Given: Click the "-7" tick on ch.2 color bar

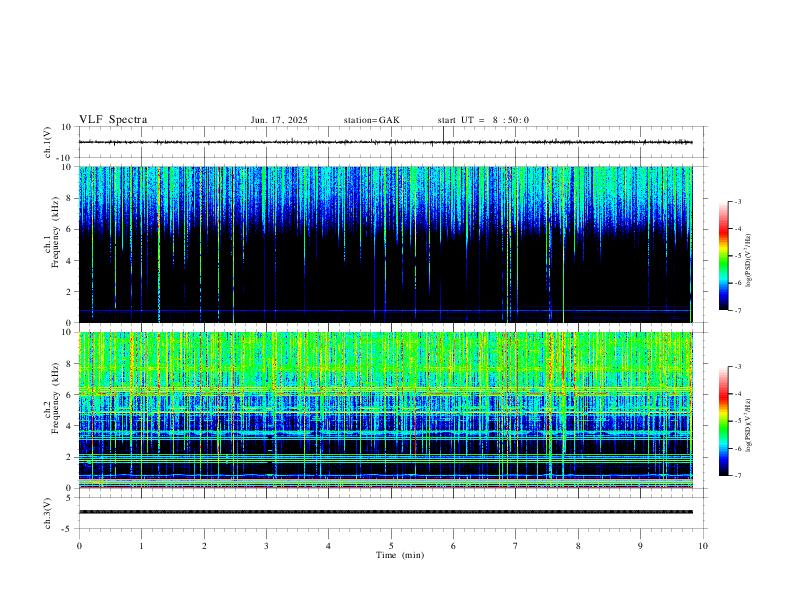Looking at the screenshot, I should [x=737, y=476].
